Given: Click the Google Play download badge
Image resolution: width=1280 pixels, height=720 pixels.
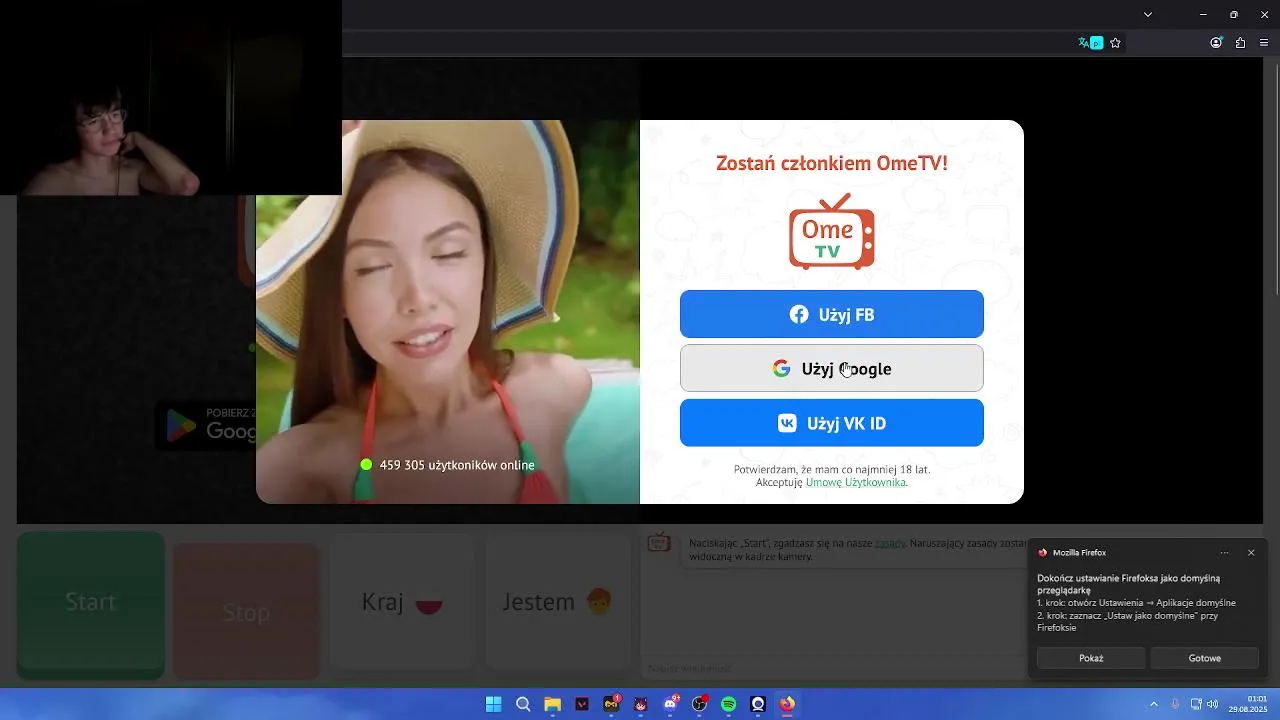Looking at the screenshot, I should pyautogui.click(x=206, y=425).
